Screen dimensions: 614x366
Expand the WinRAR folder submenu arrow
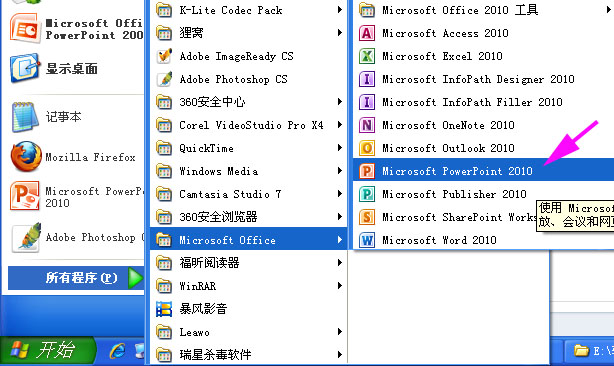click(x=340, y=286)
